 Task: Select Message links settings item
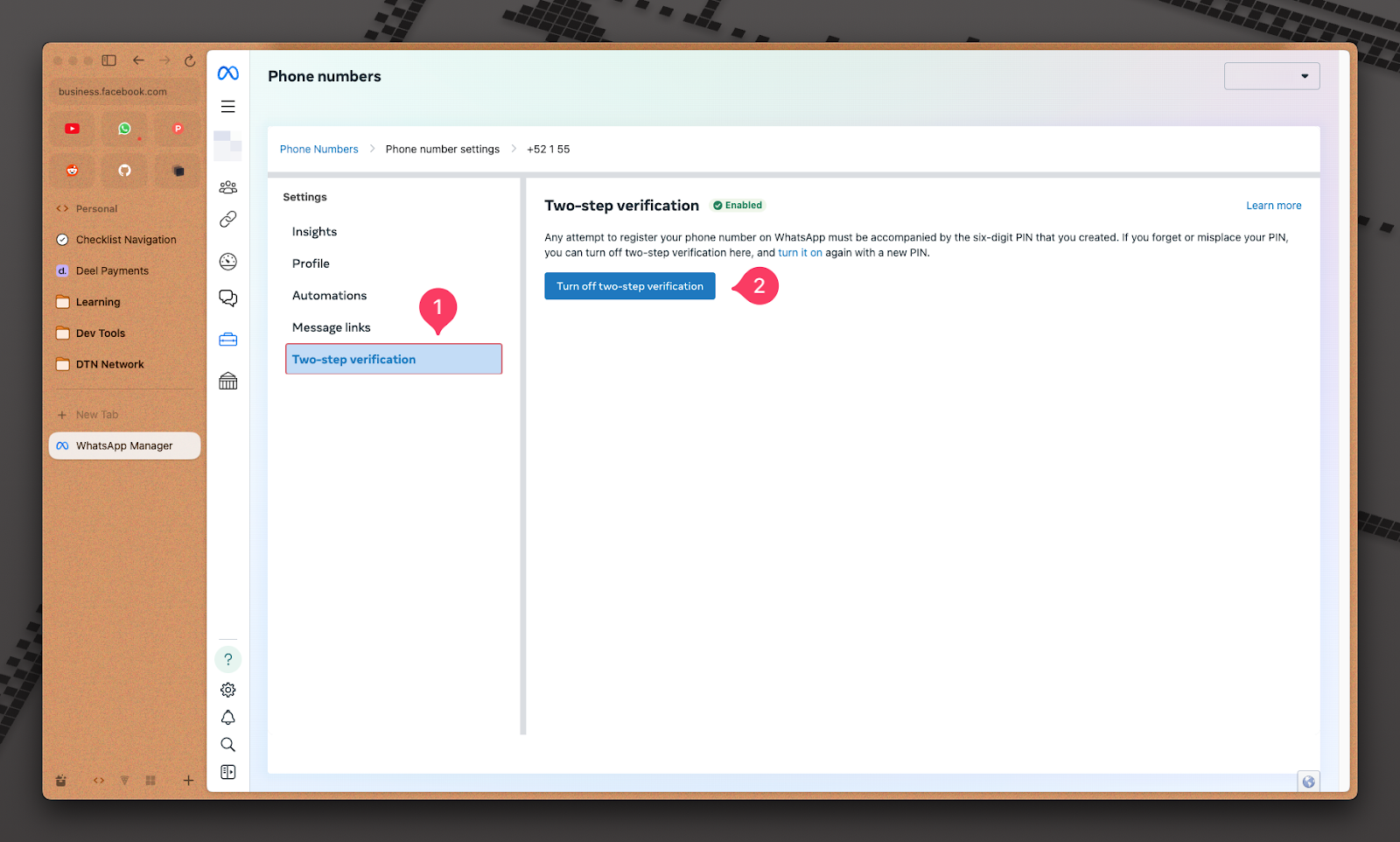pos(331,327)
